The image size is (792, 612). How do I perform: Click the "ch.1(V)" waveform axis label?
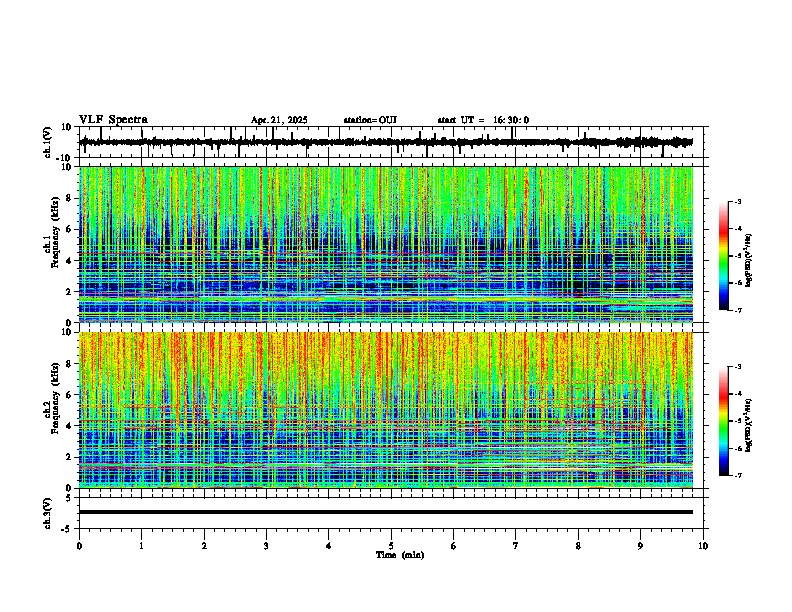(48, 142)
